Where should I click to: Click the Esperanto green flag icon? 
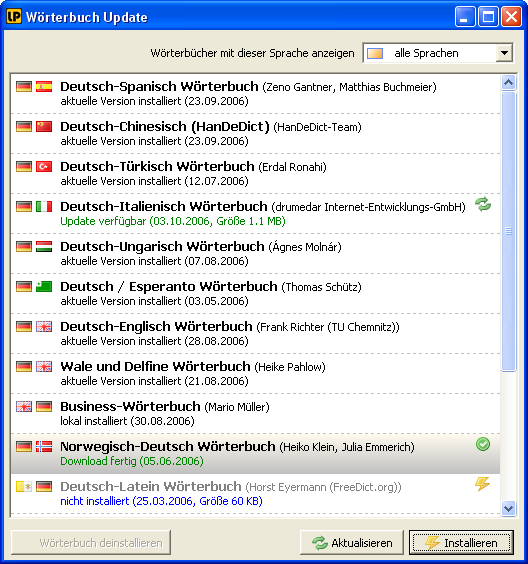click(x=44, y=287)
